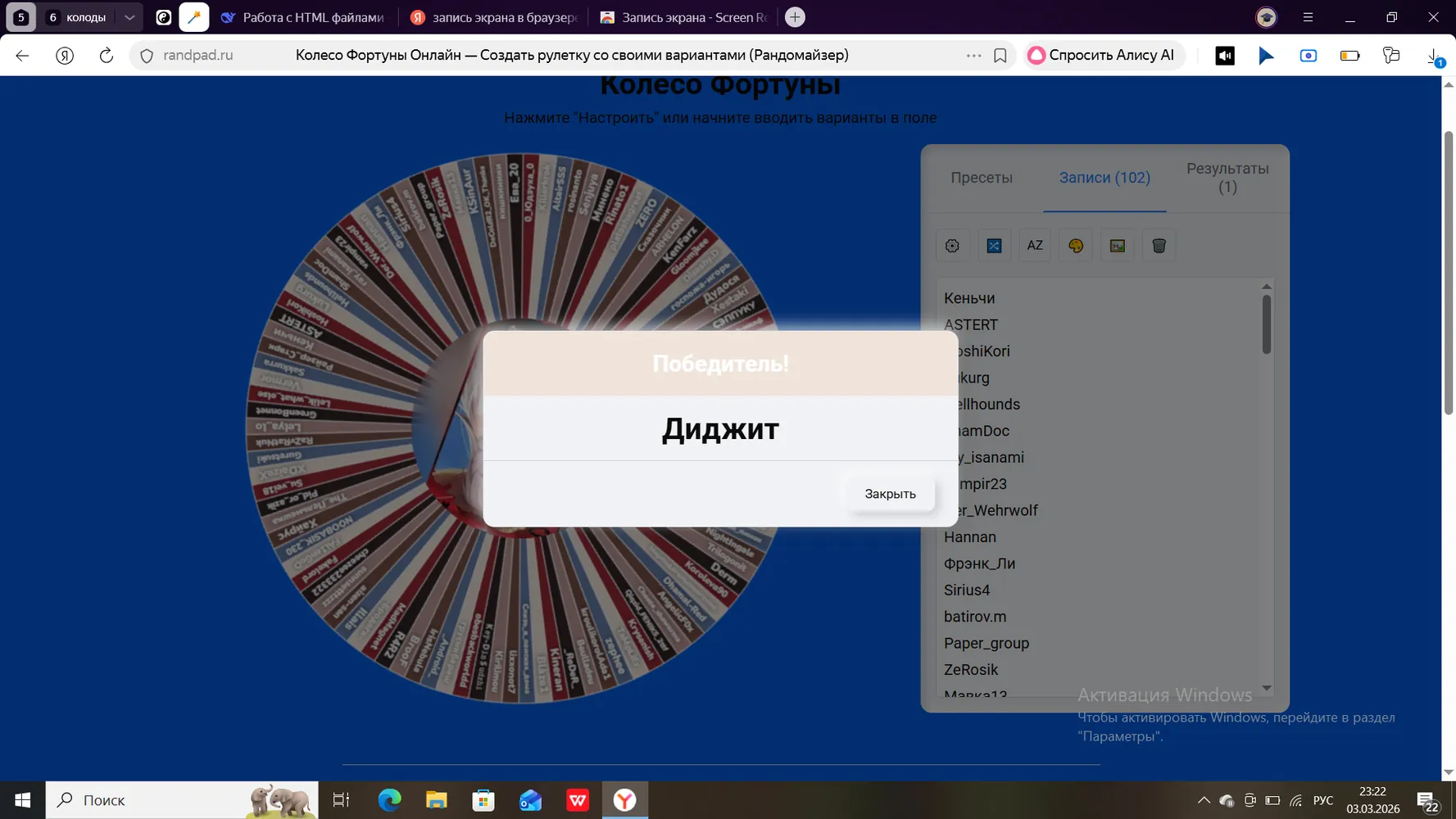Image resolution: width=1456 pixels, height=819 pixels.
Task: Open the Windows Start menu
Action: [x=23, y=800]
